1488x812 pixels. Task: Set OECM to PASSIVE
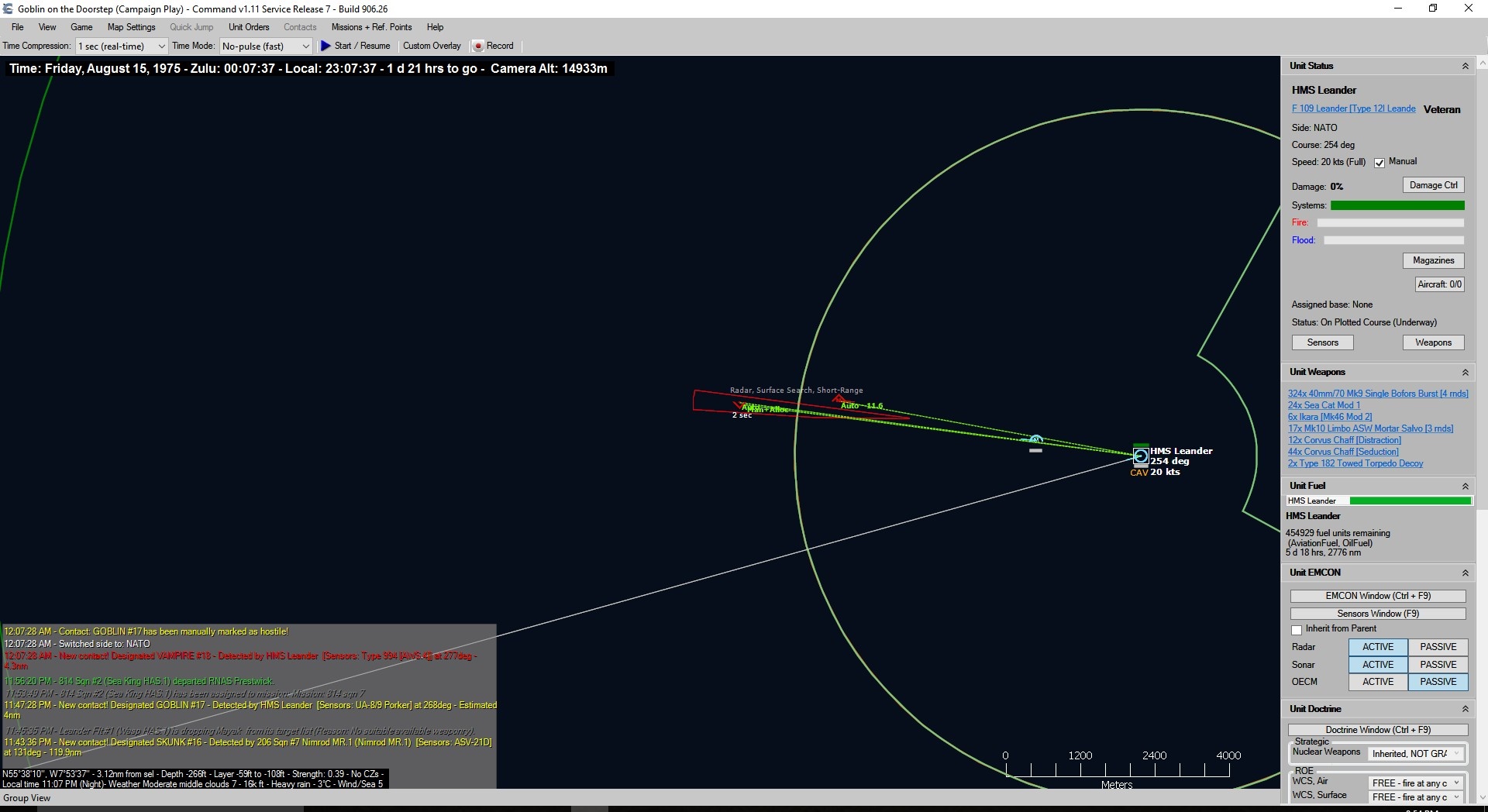[x=1438, y=682]
